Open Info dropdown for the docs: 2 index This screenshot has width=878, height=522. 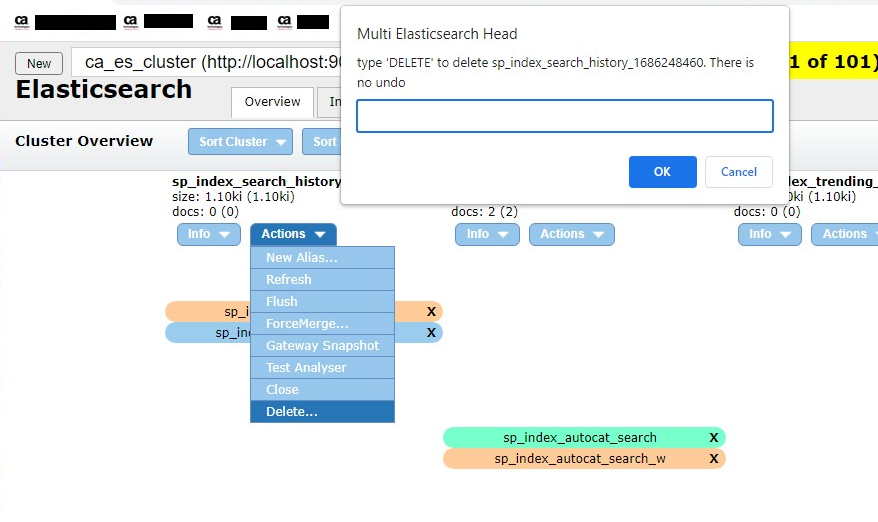[x=487, y=234]
